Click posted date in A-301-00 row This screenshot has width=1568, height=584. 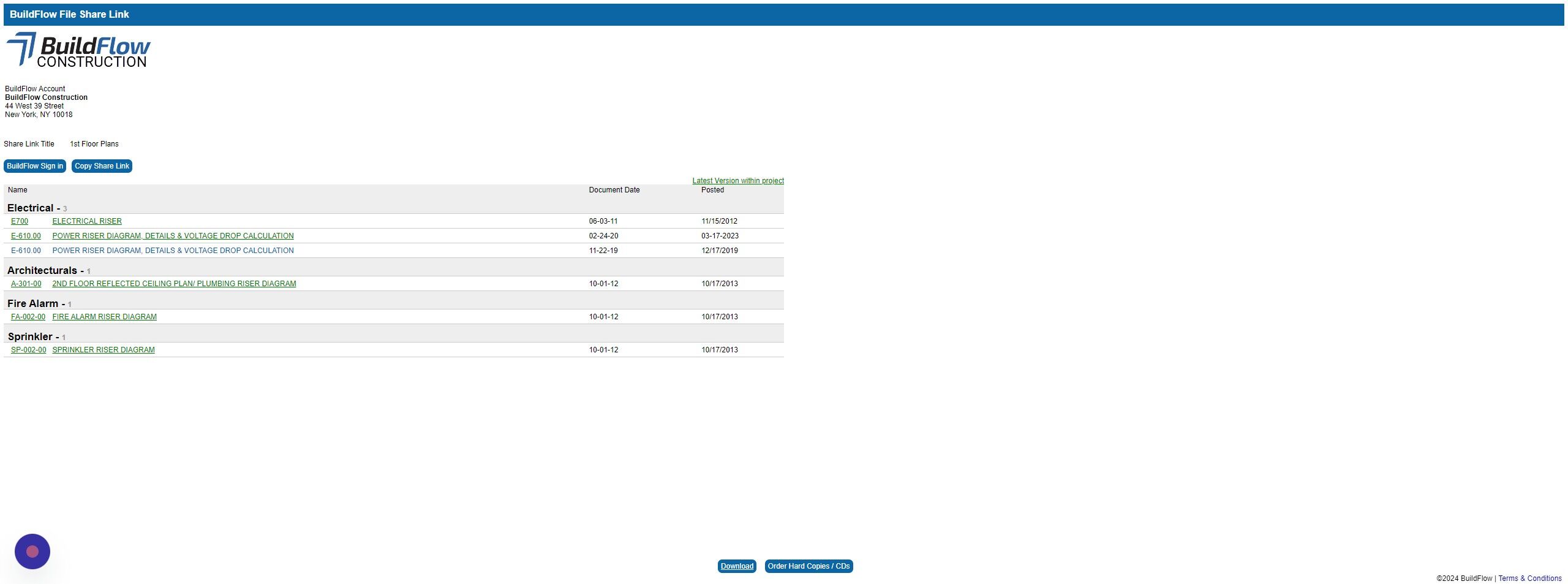click(x=720, y=284)
